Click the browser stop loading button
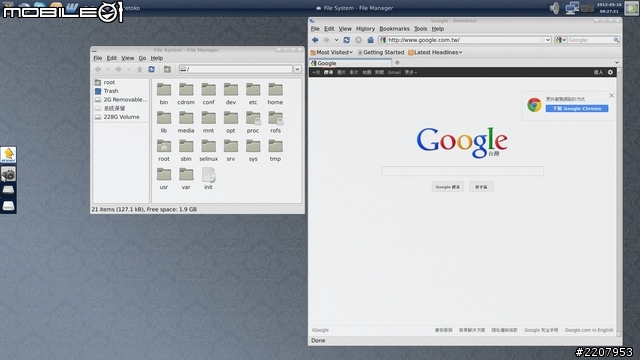The height and width of the screenshot is (360, 640). (358, 40)
